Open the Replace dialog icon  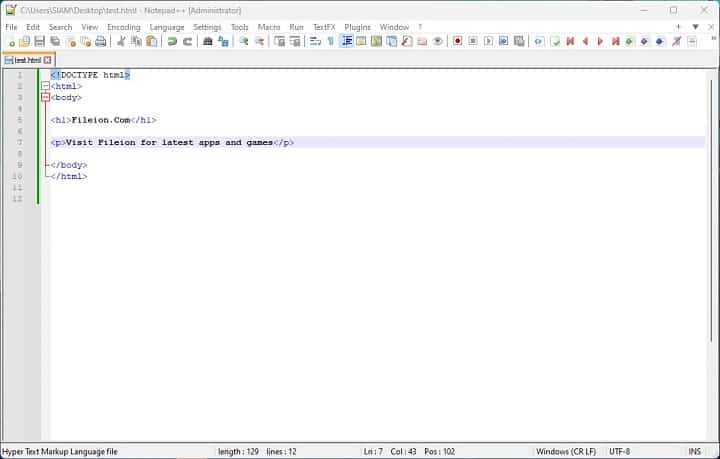223,42
